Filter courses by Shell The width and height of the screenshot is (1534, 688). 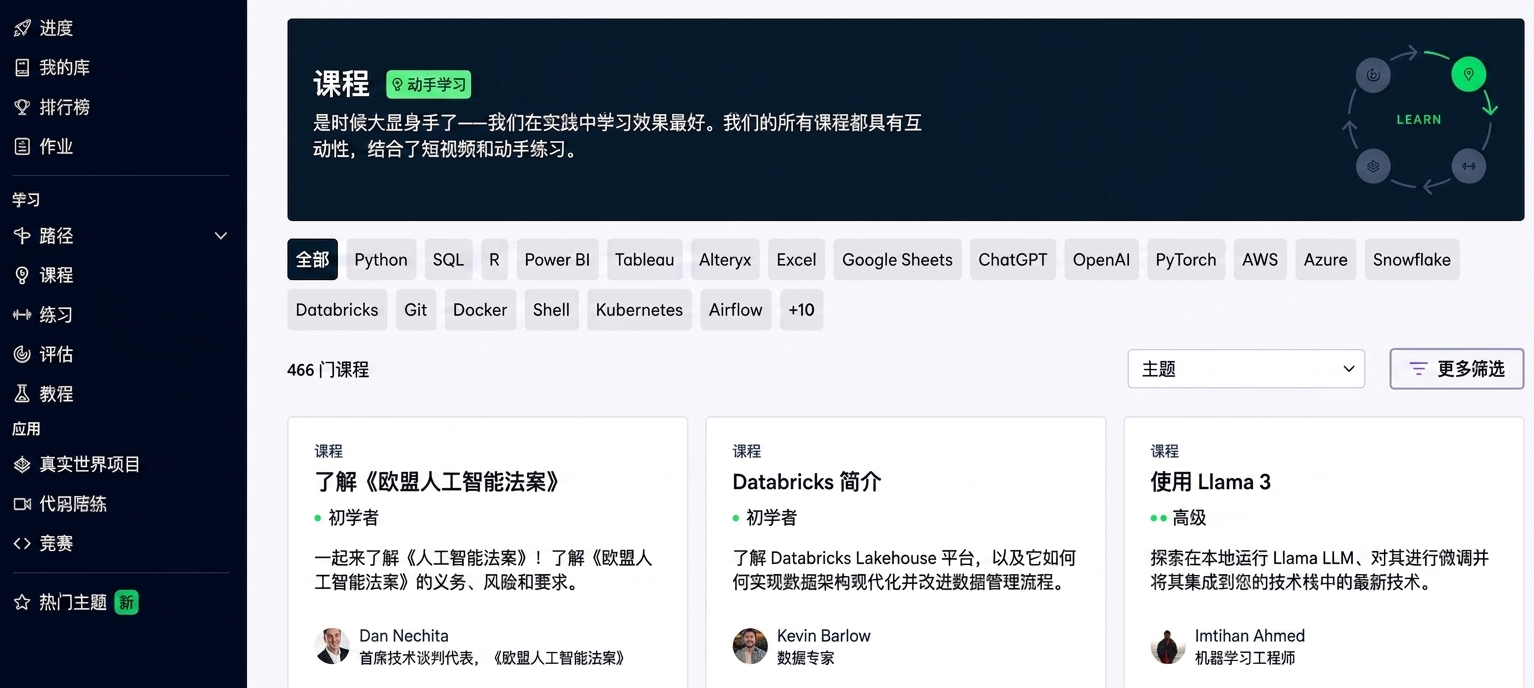click(x=551, y=310)
